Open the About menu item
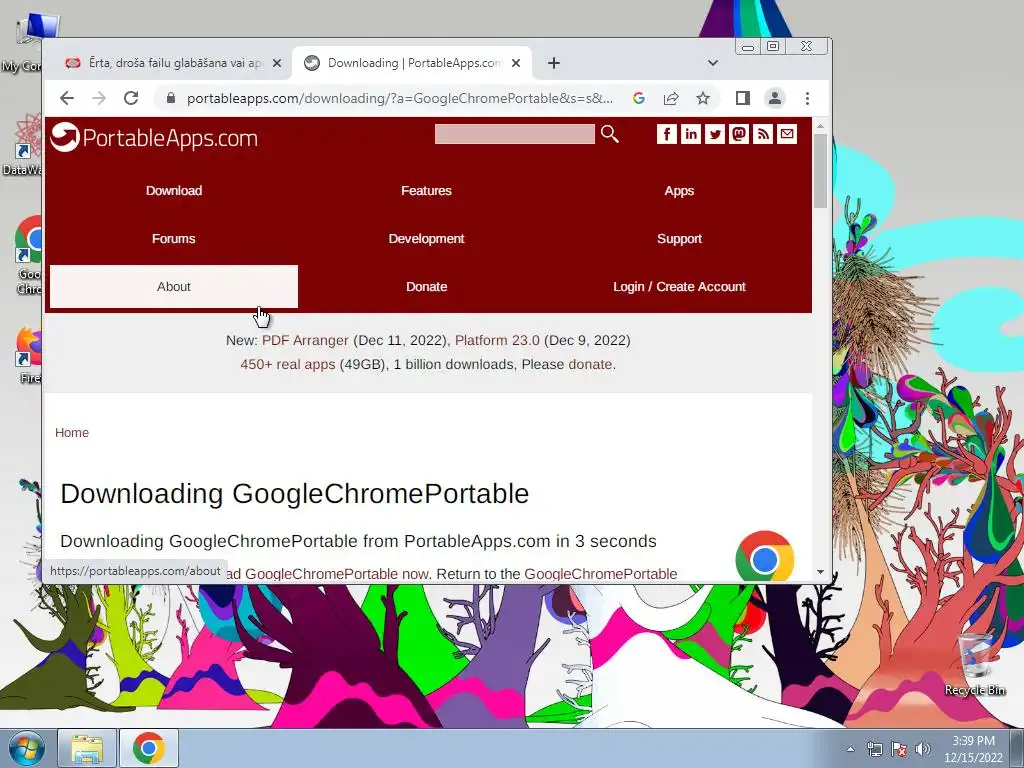 (174, 286)
